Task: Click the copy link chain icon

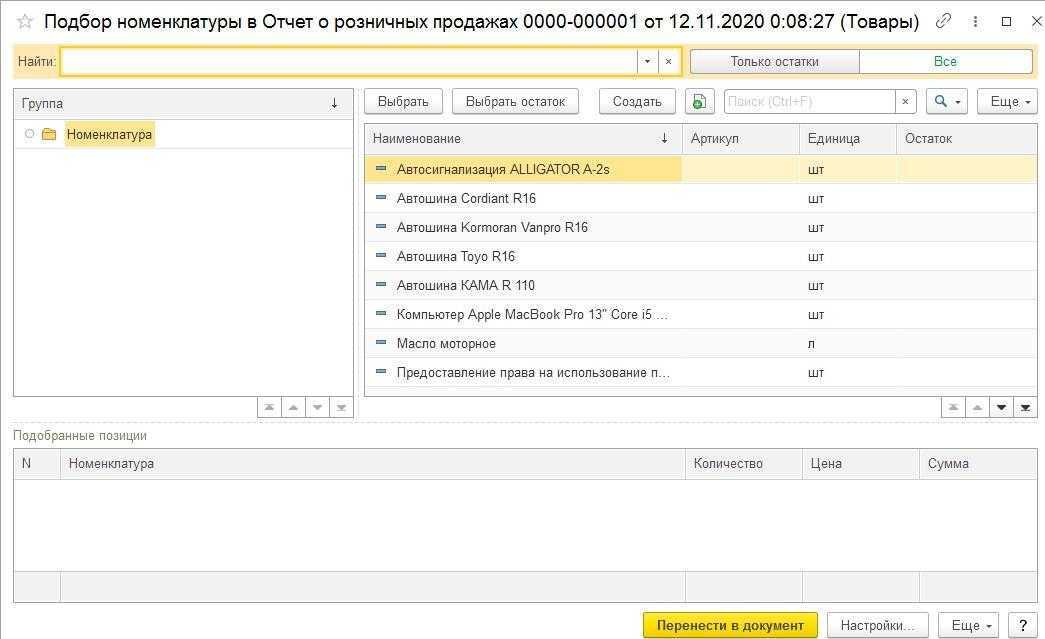Action: [x=943, y=21]
